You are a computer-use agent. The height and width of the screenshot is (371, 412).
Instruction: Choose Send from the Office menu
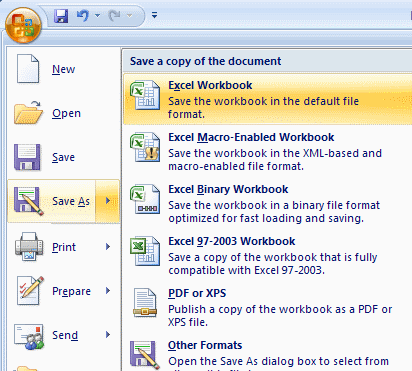point(63,335)
